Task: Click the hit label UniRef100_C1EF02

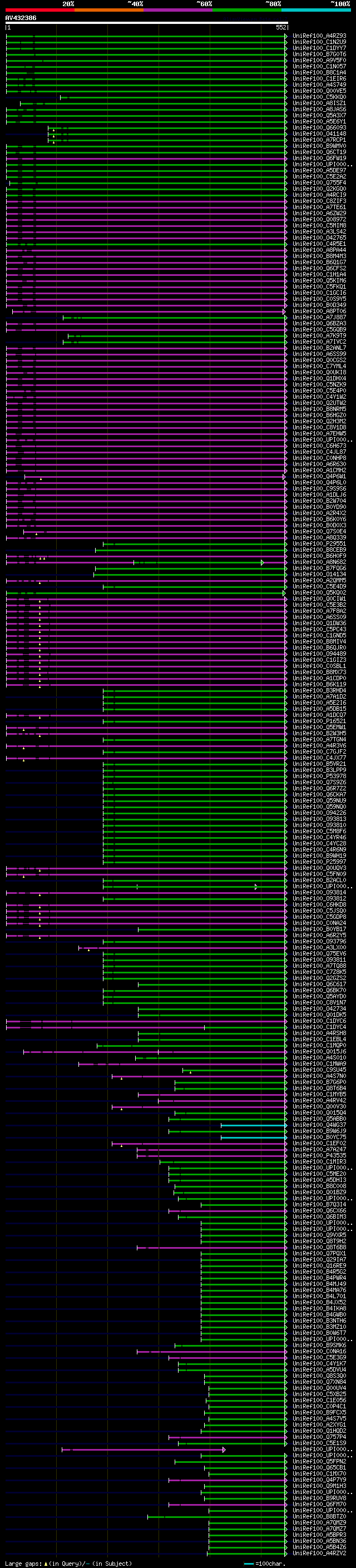Action: coord(319,1143)
